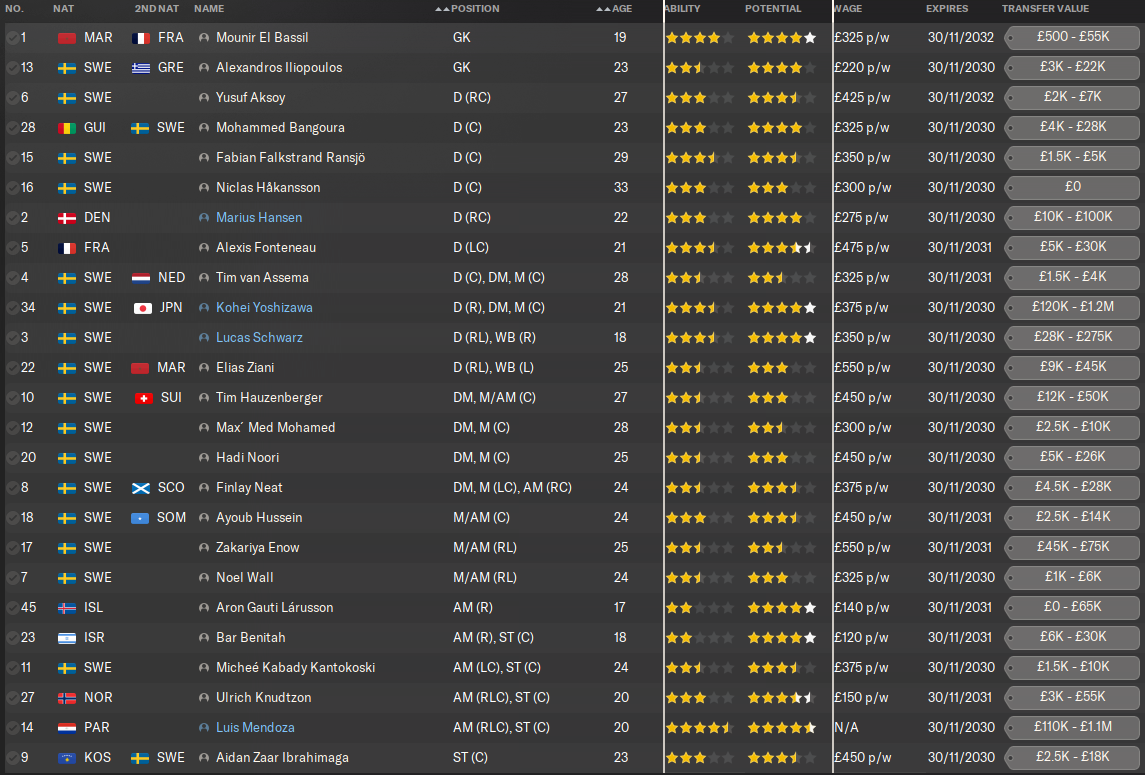Click the Potential column header
This screenshot has height=775, width=1145.
773,9
